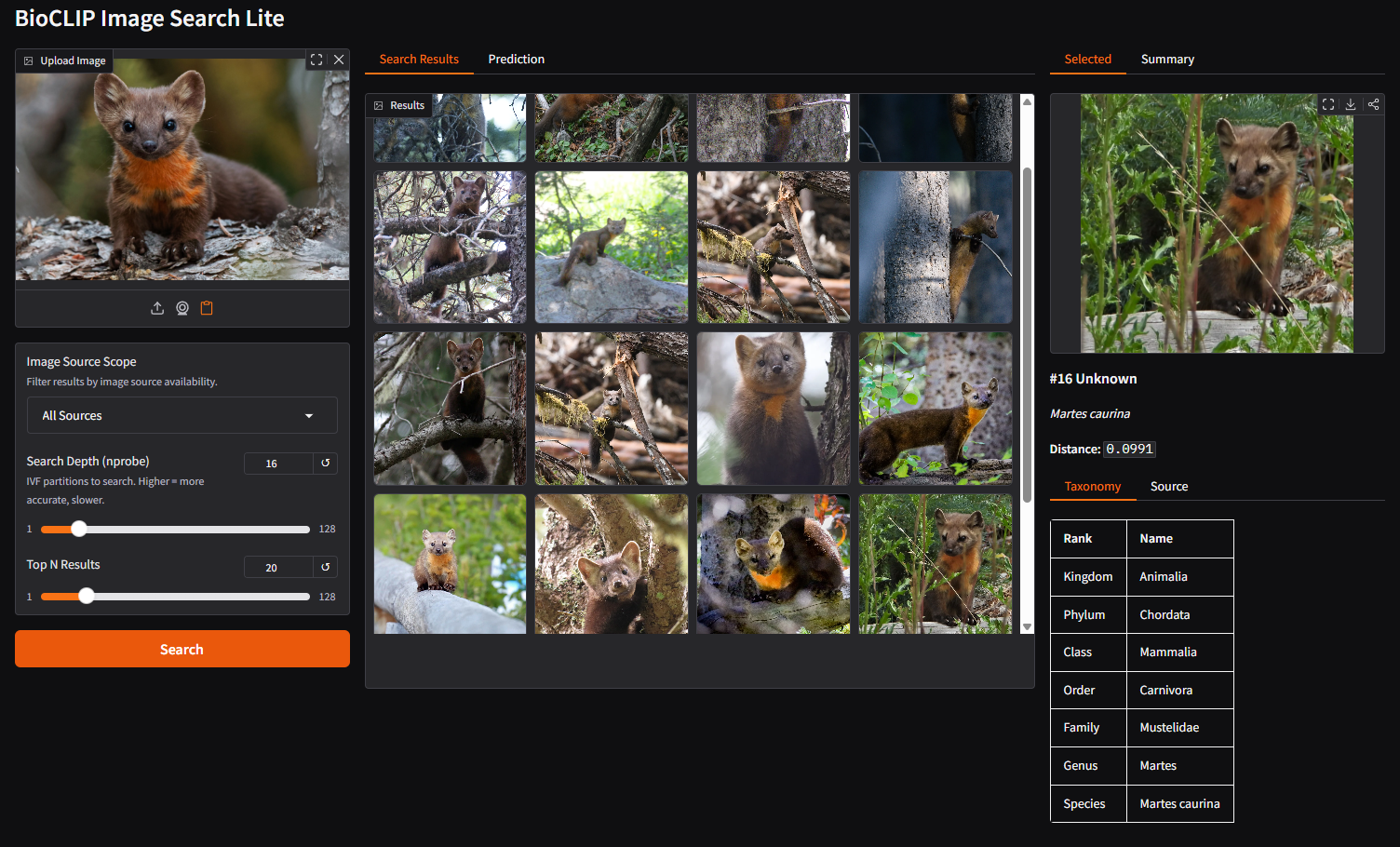This screenshot has width=1400, height=847.
Task: Expand the uploaded marten image to fullscreen
Action: (x=316, y=60)
